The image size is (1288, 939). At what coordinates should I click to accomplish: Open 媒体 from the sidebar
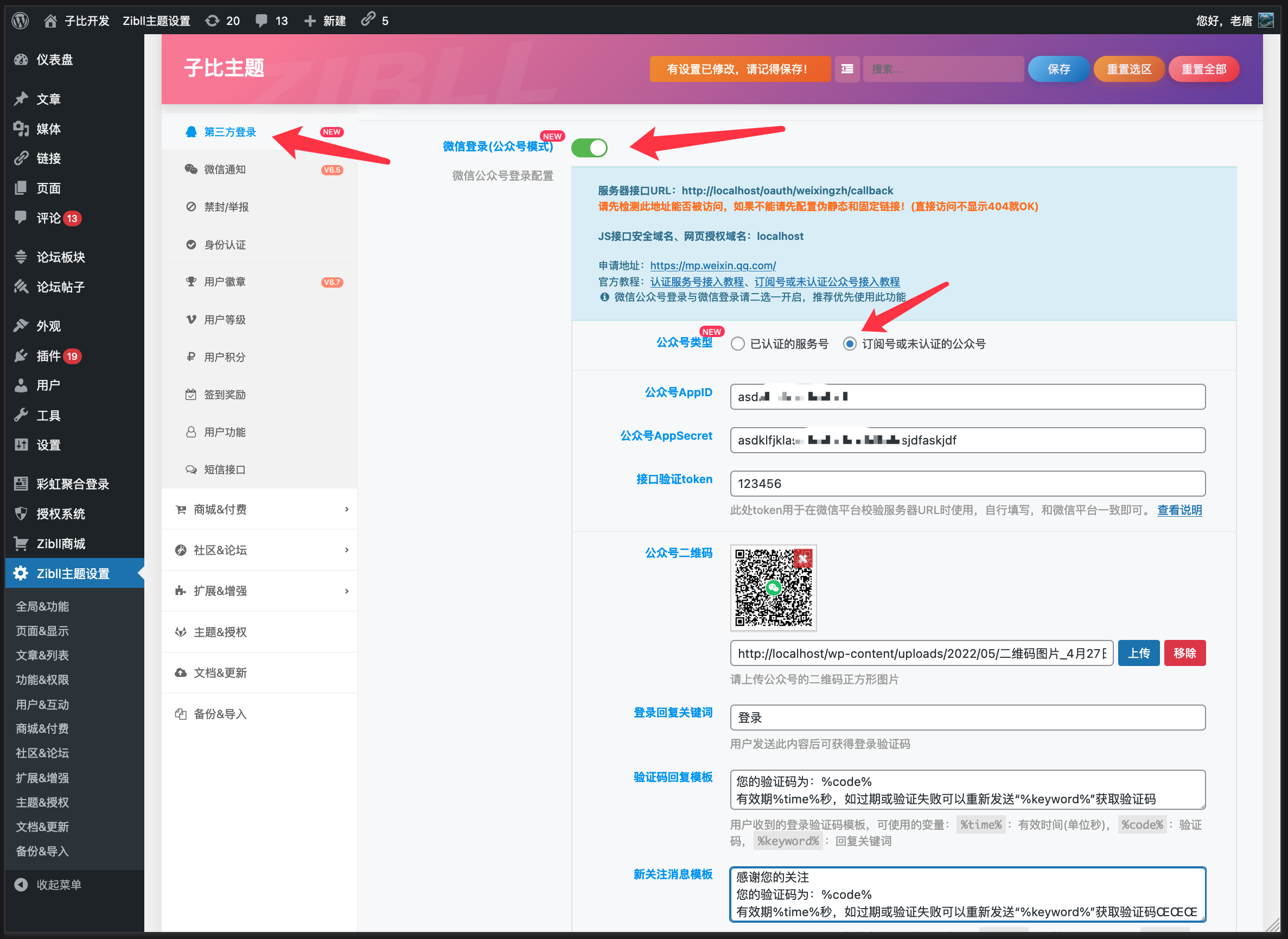[48, 129]
